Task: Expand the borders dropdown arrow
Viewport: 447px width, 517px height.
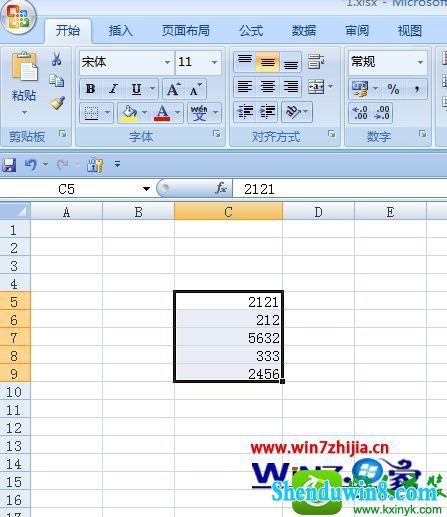Action: point(107,113)
